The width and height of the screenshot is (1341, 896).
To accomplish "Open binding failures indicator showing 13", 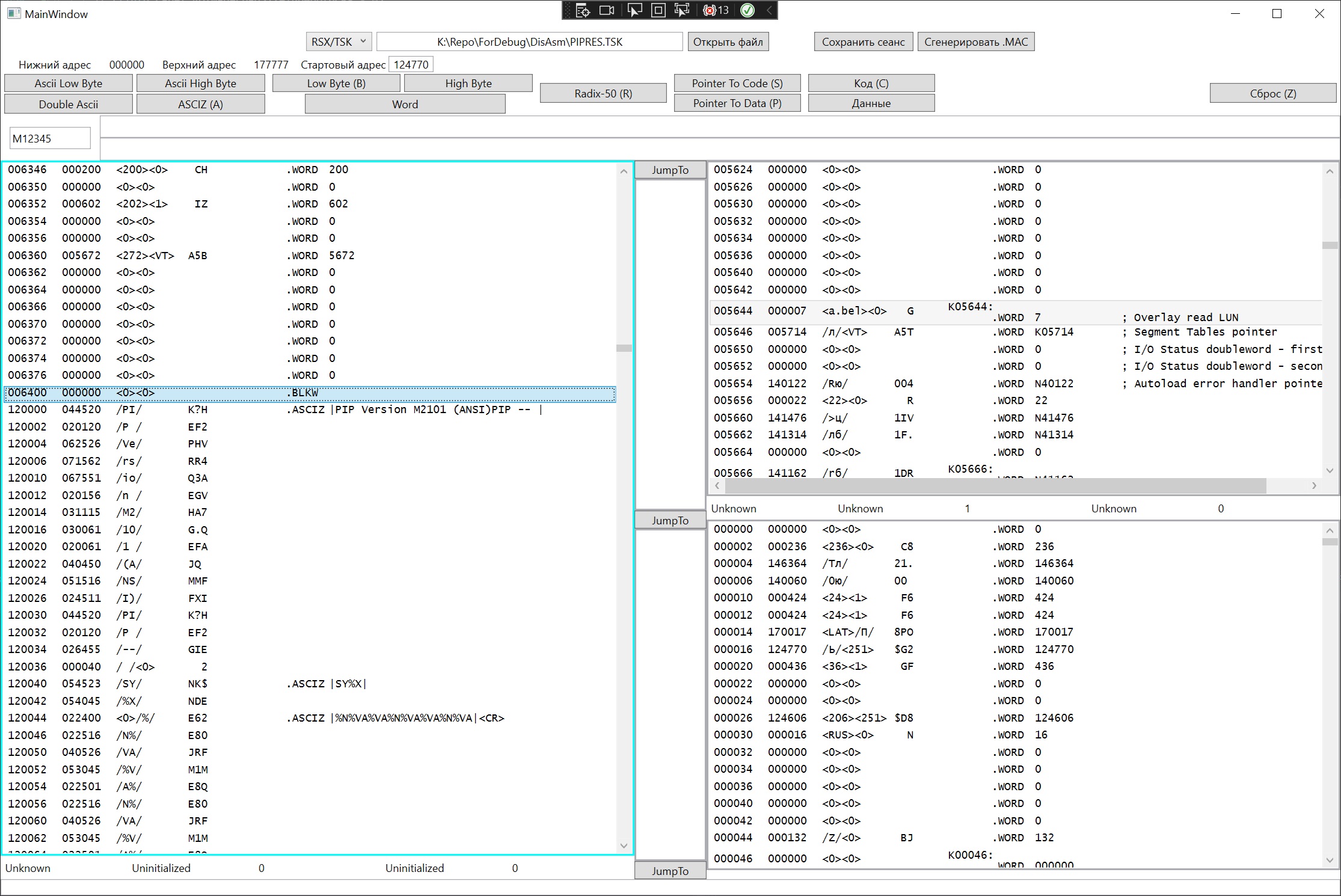I will point(716,10).
